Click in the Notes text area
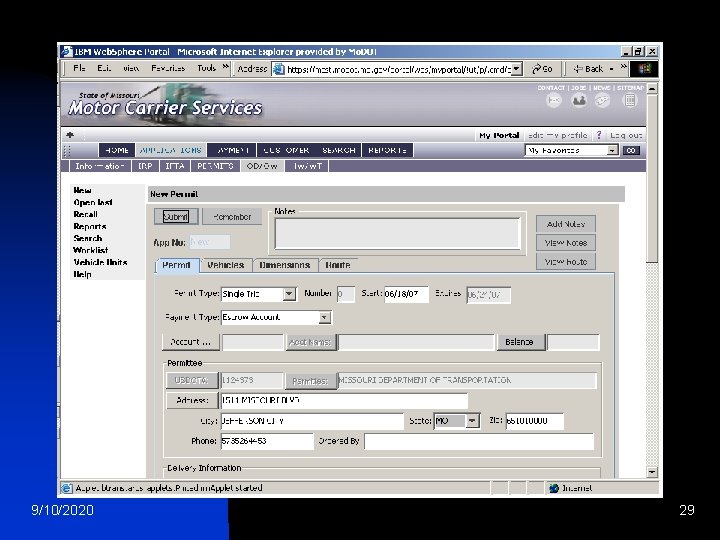 [398, 234]
